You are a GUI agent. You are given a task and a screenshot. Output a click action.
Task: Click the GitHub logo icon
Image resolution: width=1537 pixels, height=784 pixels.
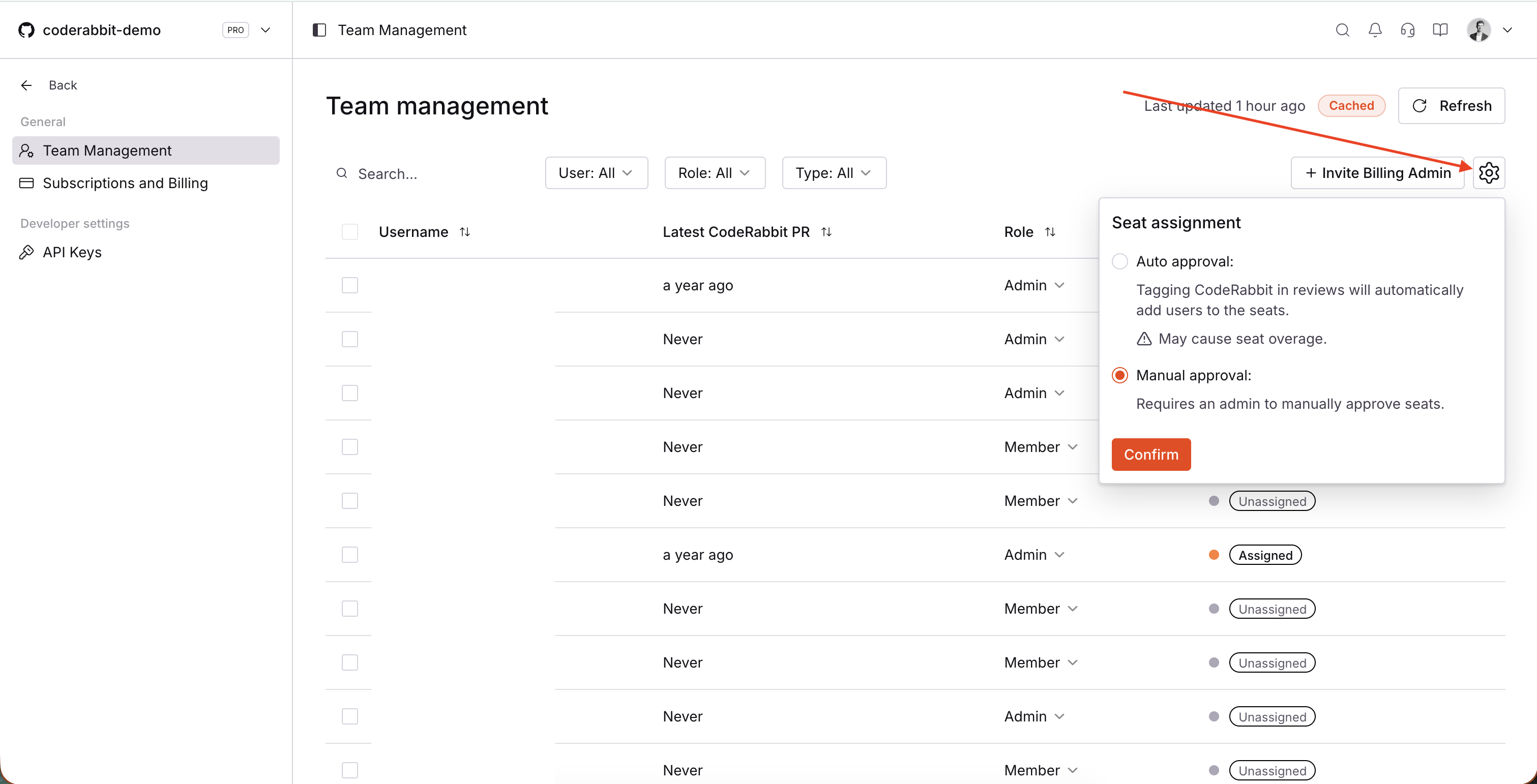coord(25,30)
